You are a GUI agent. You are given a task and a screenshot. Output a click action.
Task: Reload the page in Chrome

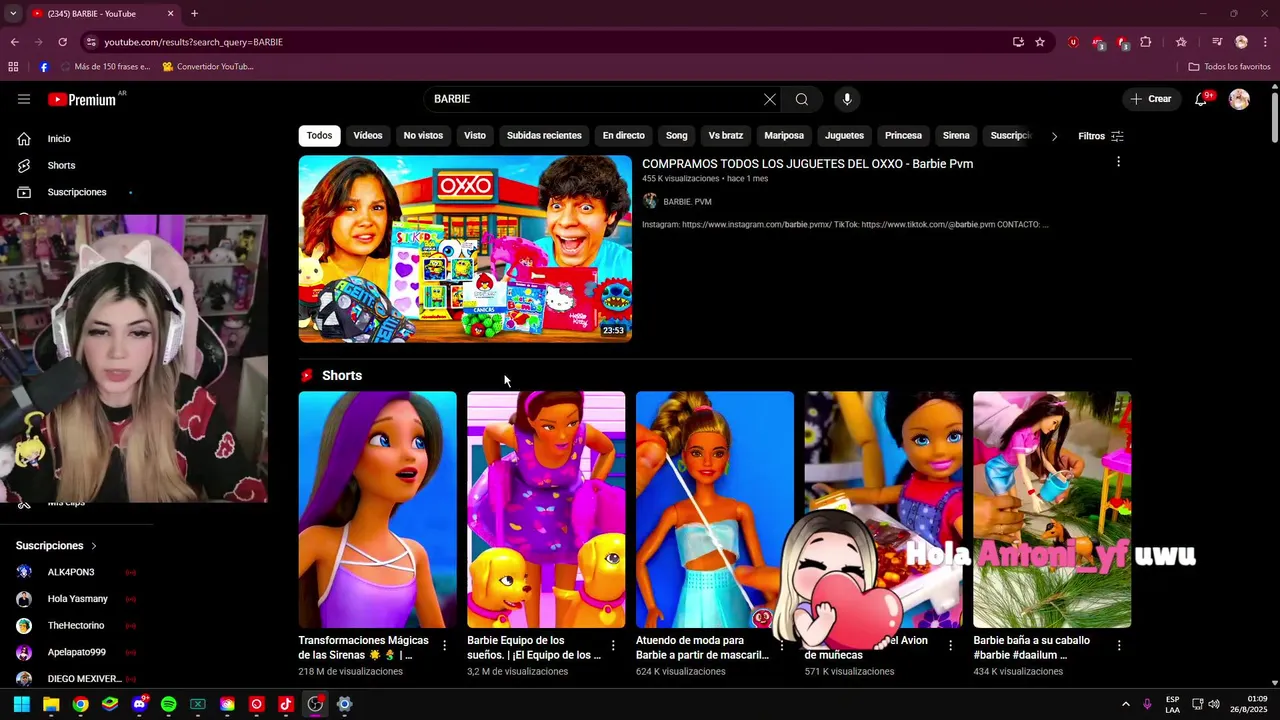(62, 42)
